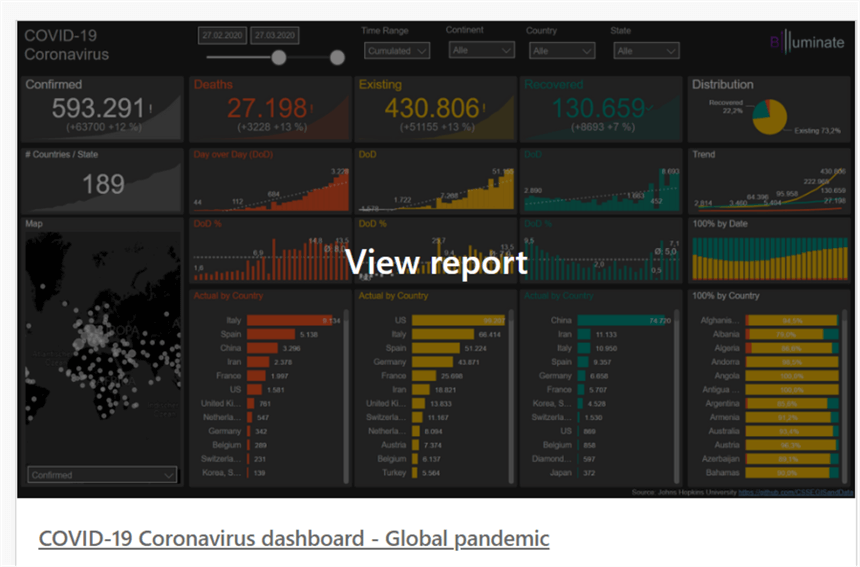Click the 'Existing 73,2%' pie label
This screenshot has height=567, width=860.
point(817,131)
